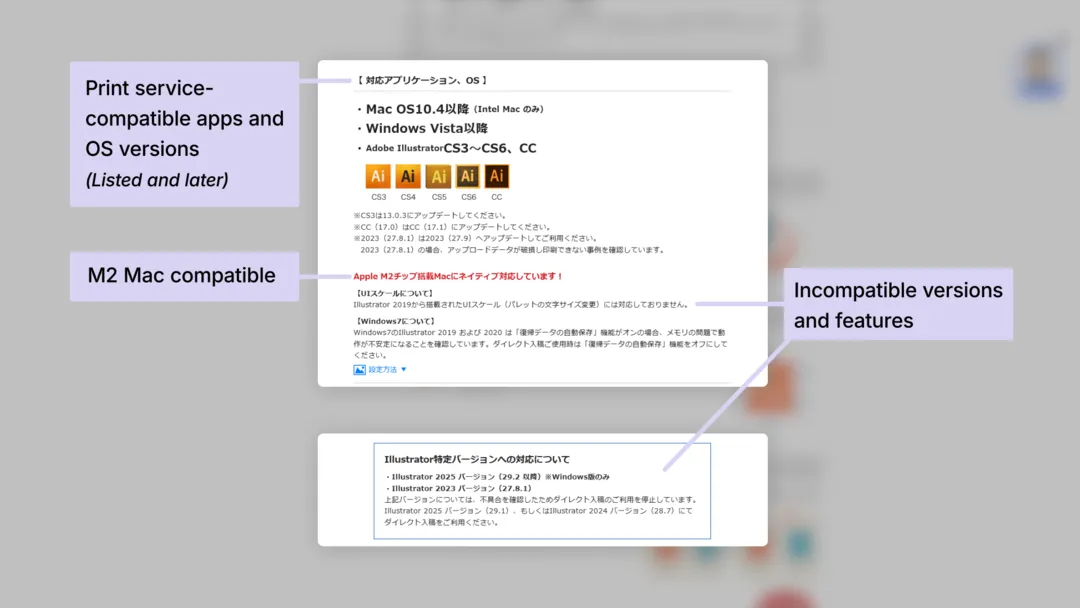
Task: Open the 設定方法 settings link
Action: (x=381, y=369)
